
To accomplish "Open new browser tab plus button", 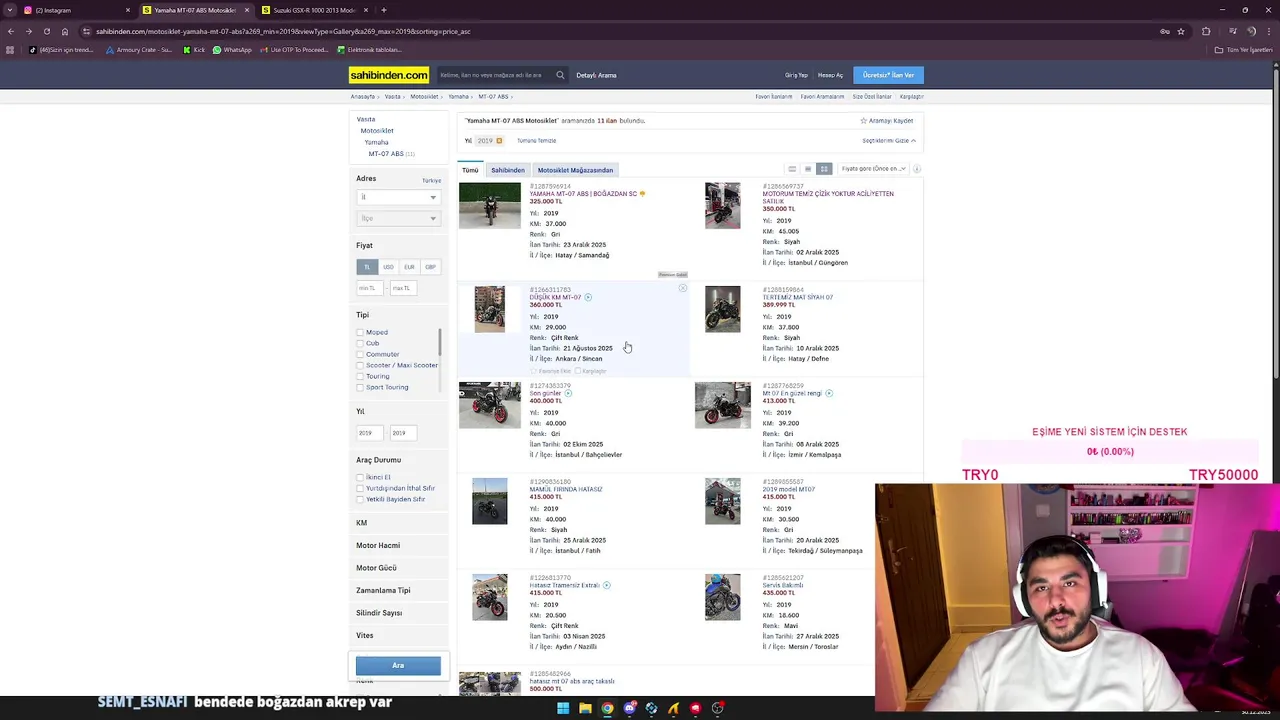I will [x=384, y=10].
